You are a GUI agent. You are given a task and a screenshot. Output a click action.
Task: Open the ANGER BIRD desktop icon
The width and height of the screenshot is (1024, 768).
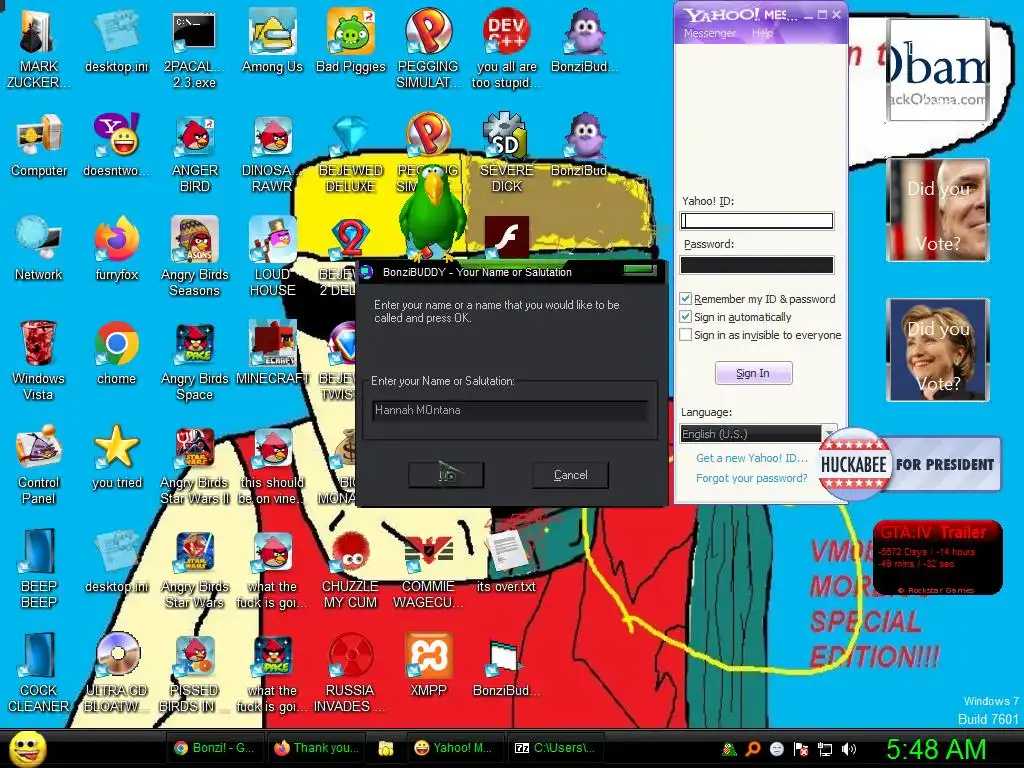[194, 153]
